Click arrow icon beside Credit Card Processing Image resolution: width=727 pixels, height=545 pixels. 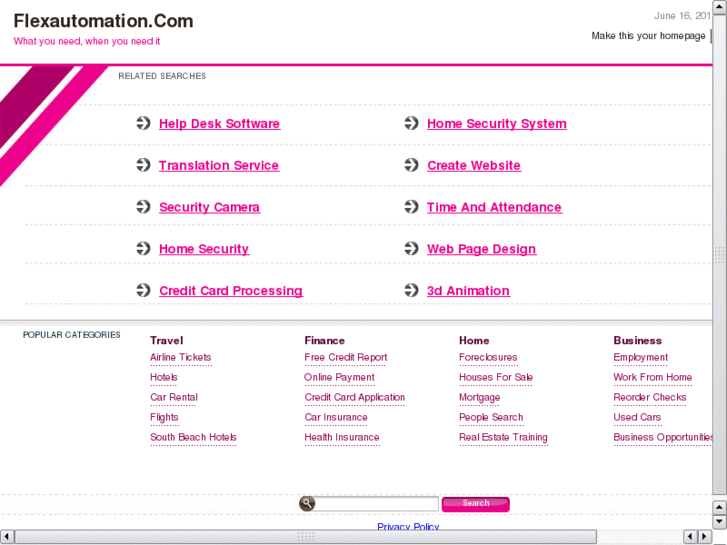pos(143,291)
